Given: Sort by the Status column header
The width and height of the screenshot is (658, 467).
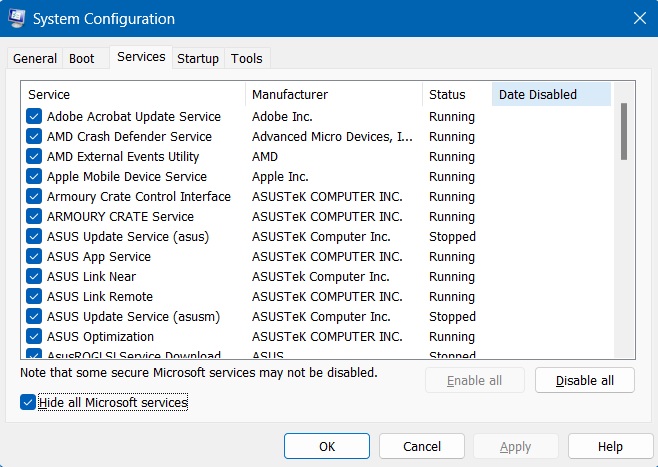Looking at the screenshot, I should (x=457, y=94).
